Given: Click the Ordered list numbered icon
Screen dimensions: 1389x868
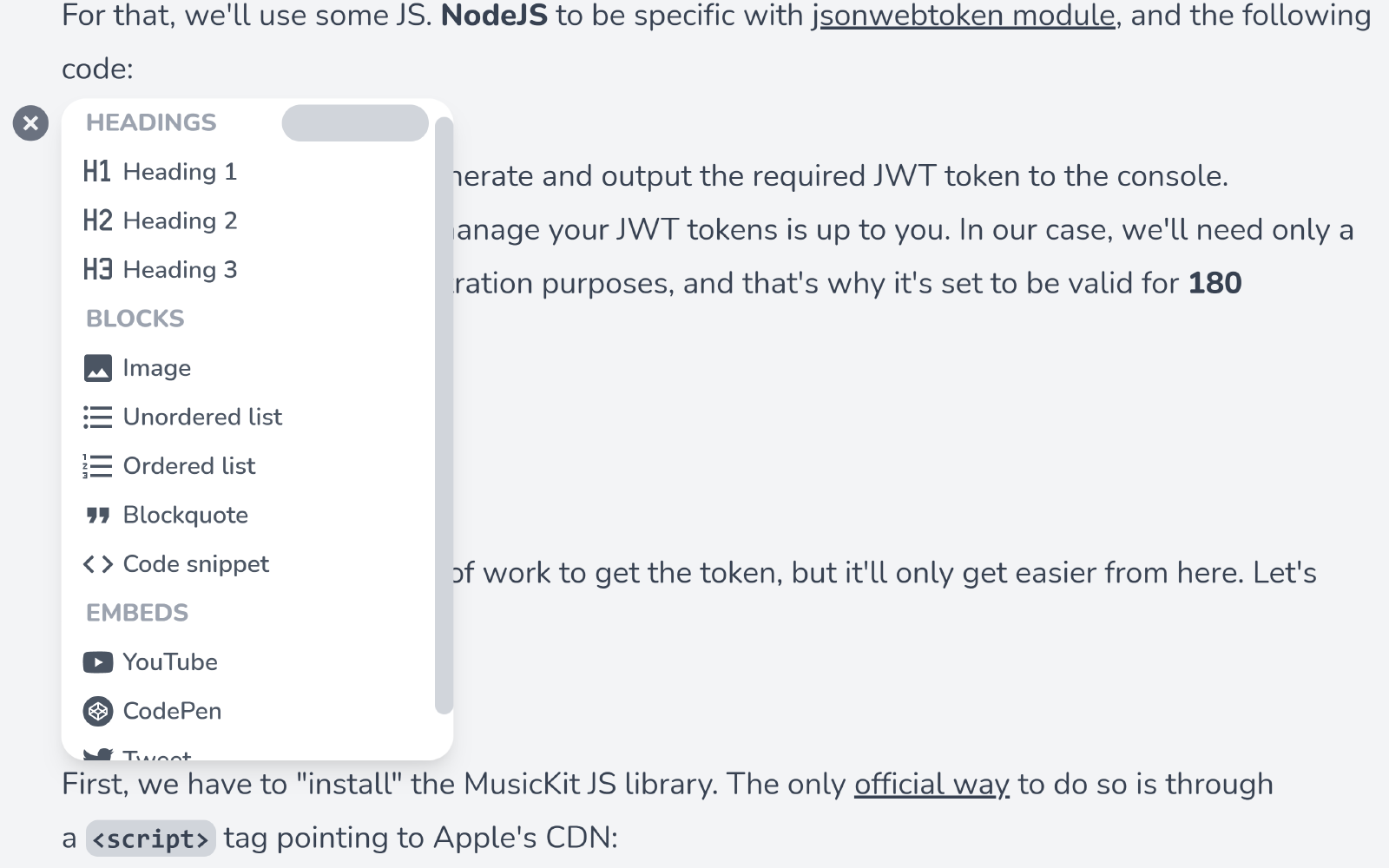Looking at the screenshot, I should [97, 466].
